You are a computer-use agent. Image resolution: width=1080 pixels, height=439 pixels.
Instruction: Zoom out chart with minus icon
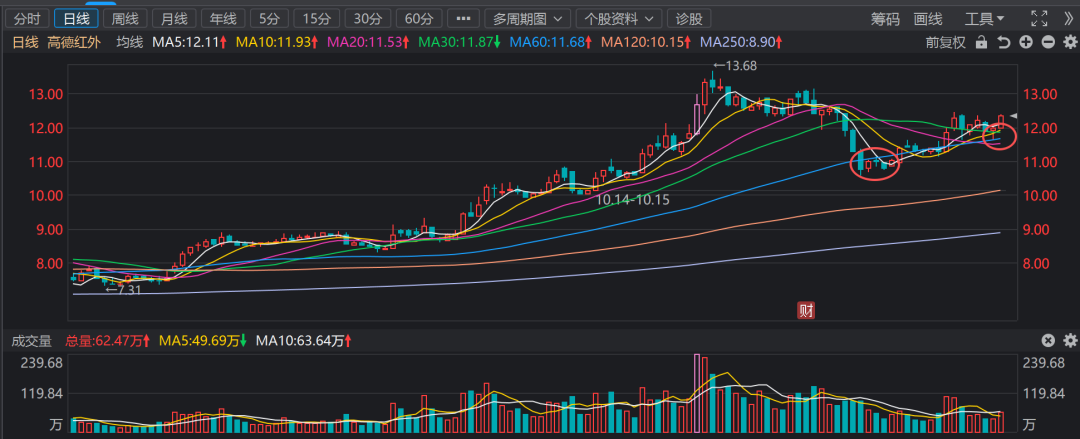1047,42
